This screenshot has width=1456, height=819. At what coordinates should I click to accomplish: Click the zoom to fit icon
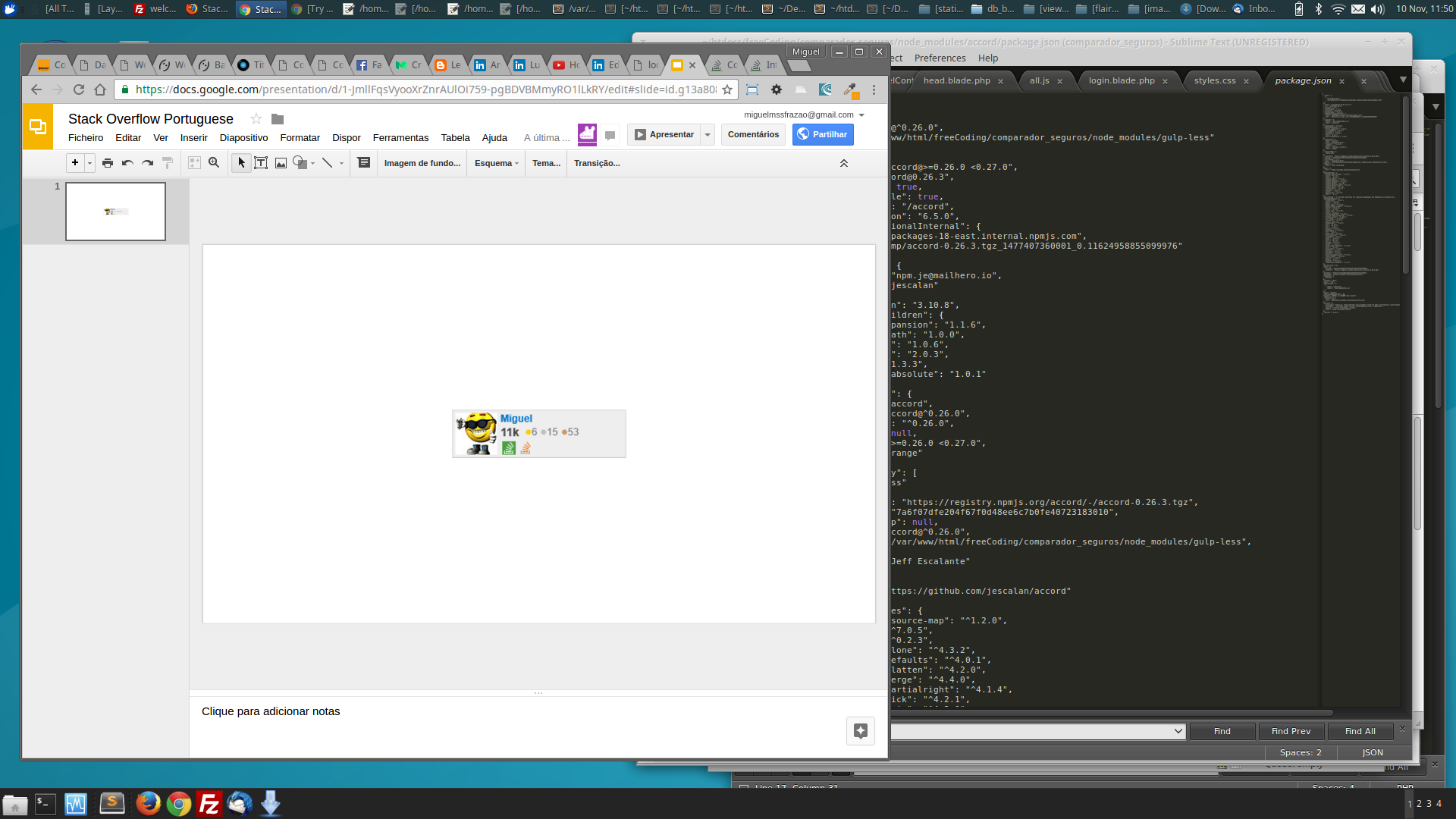[194, 163]
